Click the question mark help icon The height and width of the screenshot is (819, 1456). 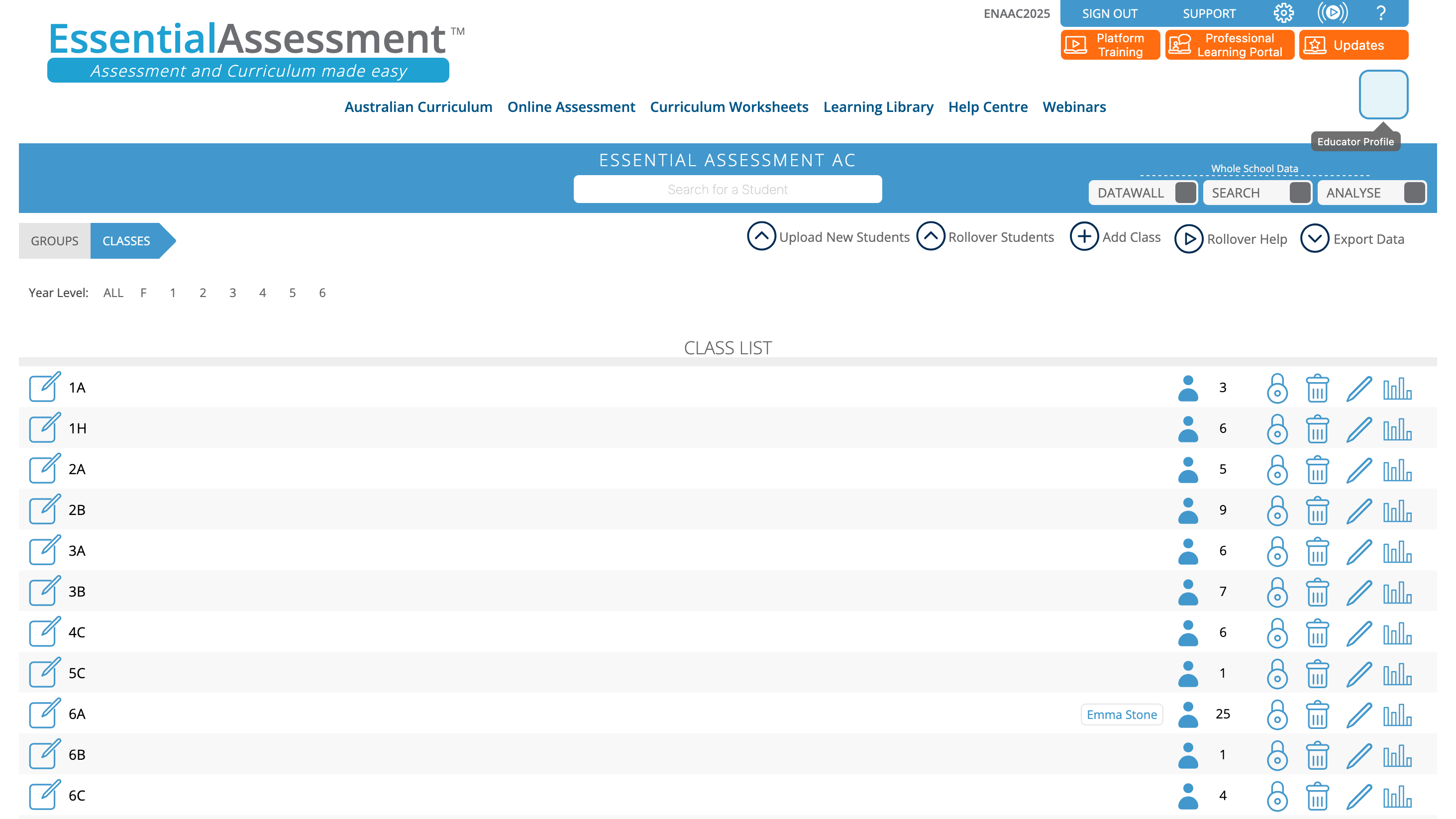tap(1381, 13)
